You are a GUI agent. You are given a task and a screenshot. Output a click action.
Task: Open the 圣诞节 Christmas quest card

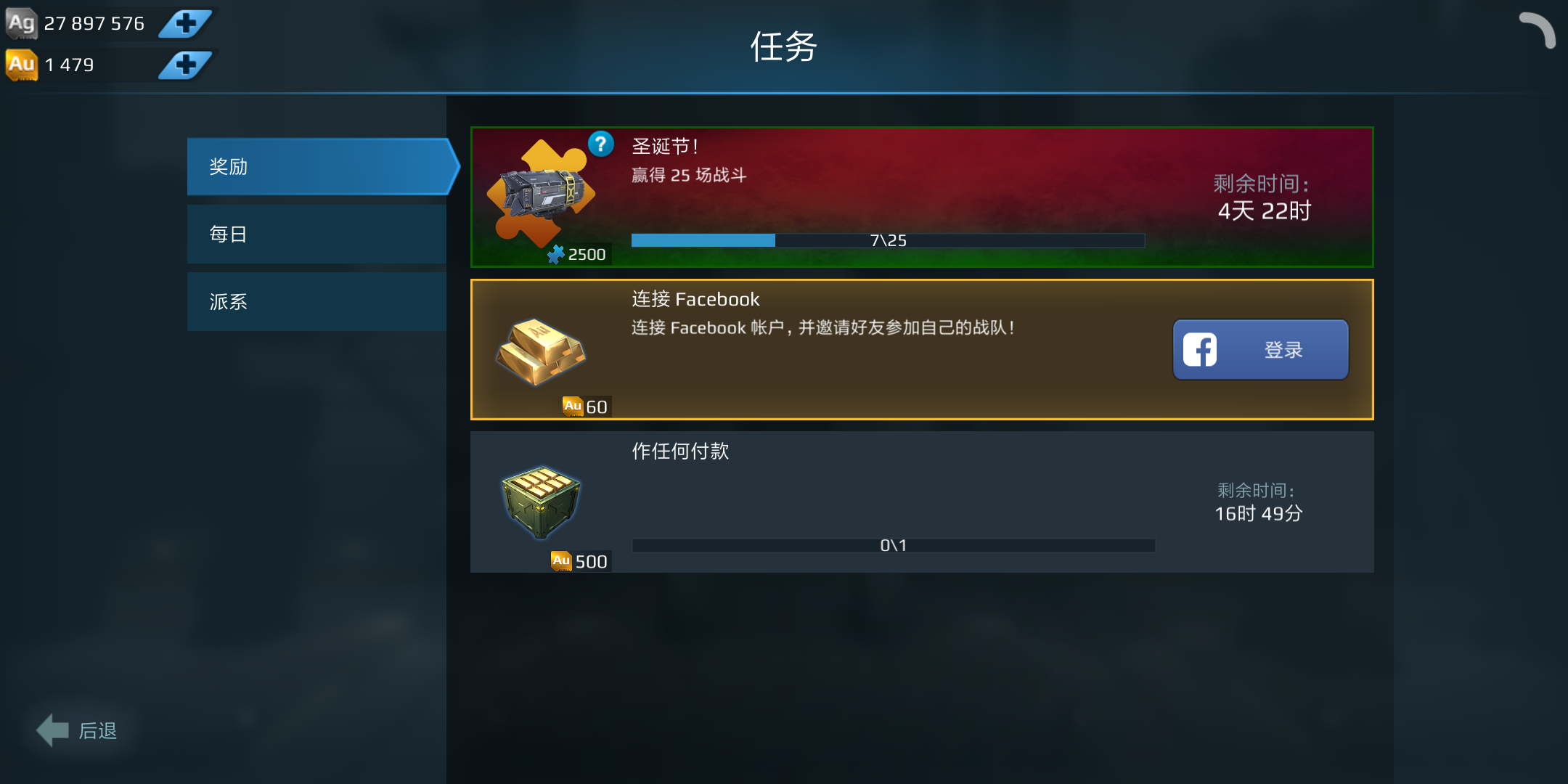click(922, 197)
